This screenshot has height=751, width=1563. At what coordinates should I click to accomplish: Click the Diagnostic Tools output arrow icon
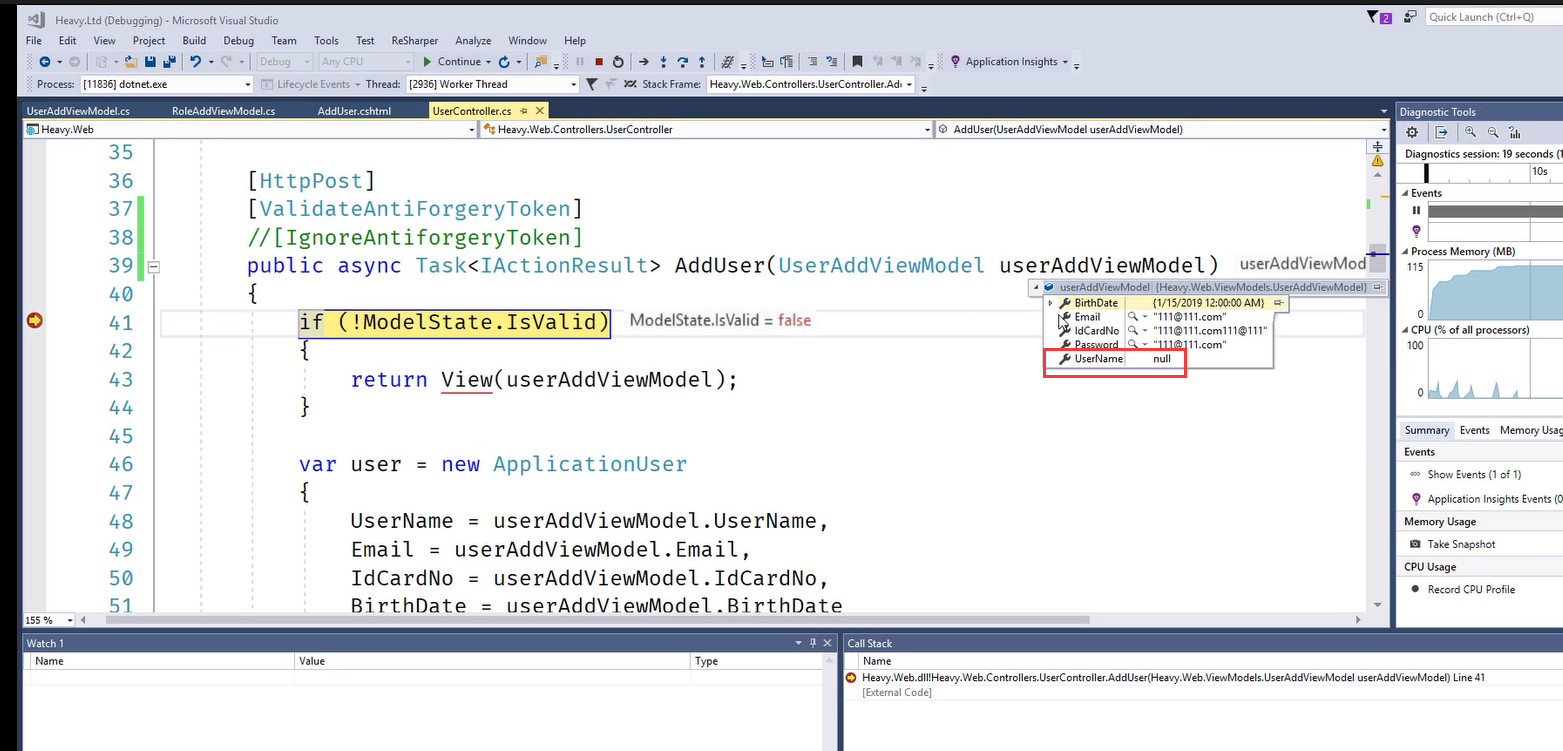click(x=1441, y=132)
